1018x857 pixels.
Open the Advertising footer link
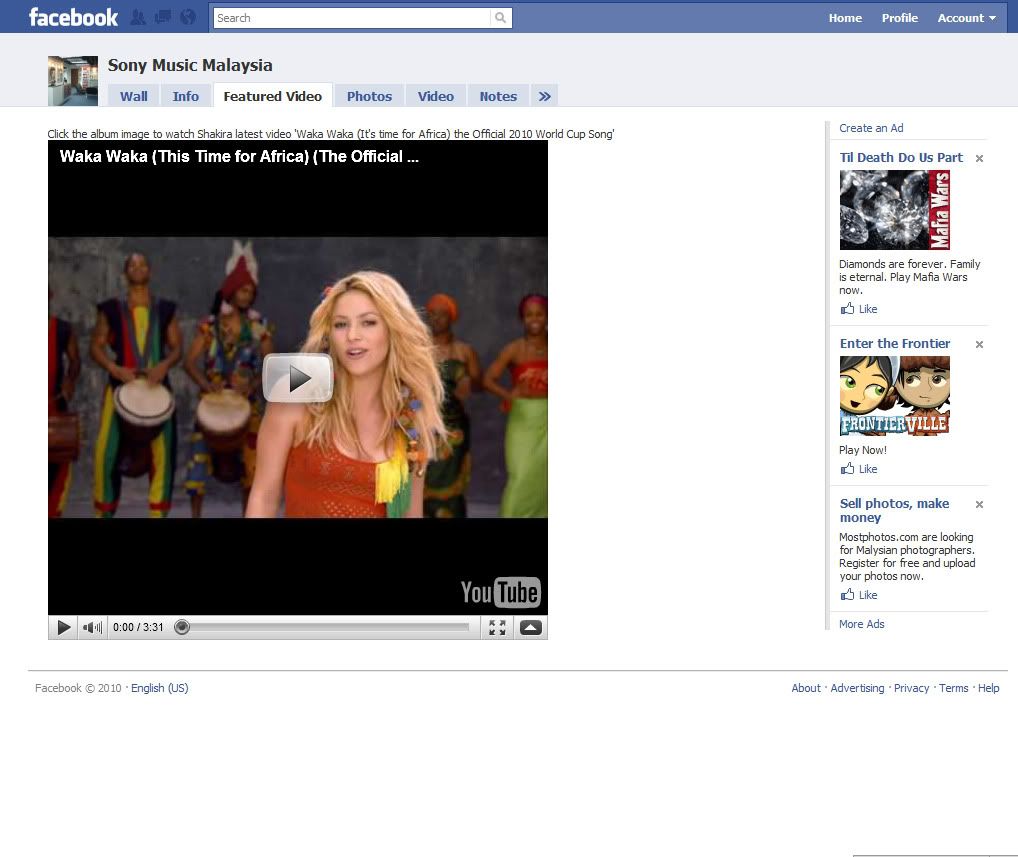(857, 688)
